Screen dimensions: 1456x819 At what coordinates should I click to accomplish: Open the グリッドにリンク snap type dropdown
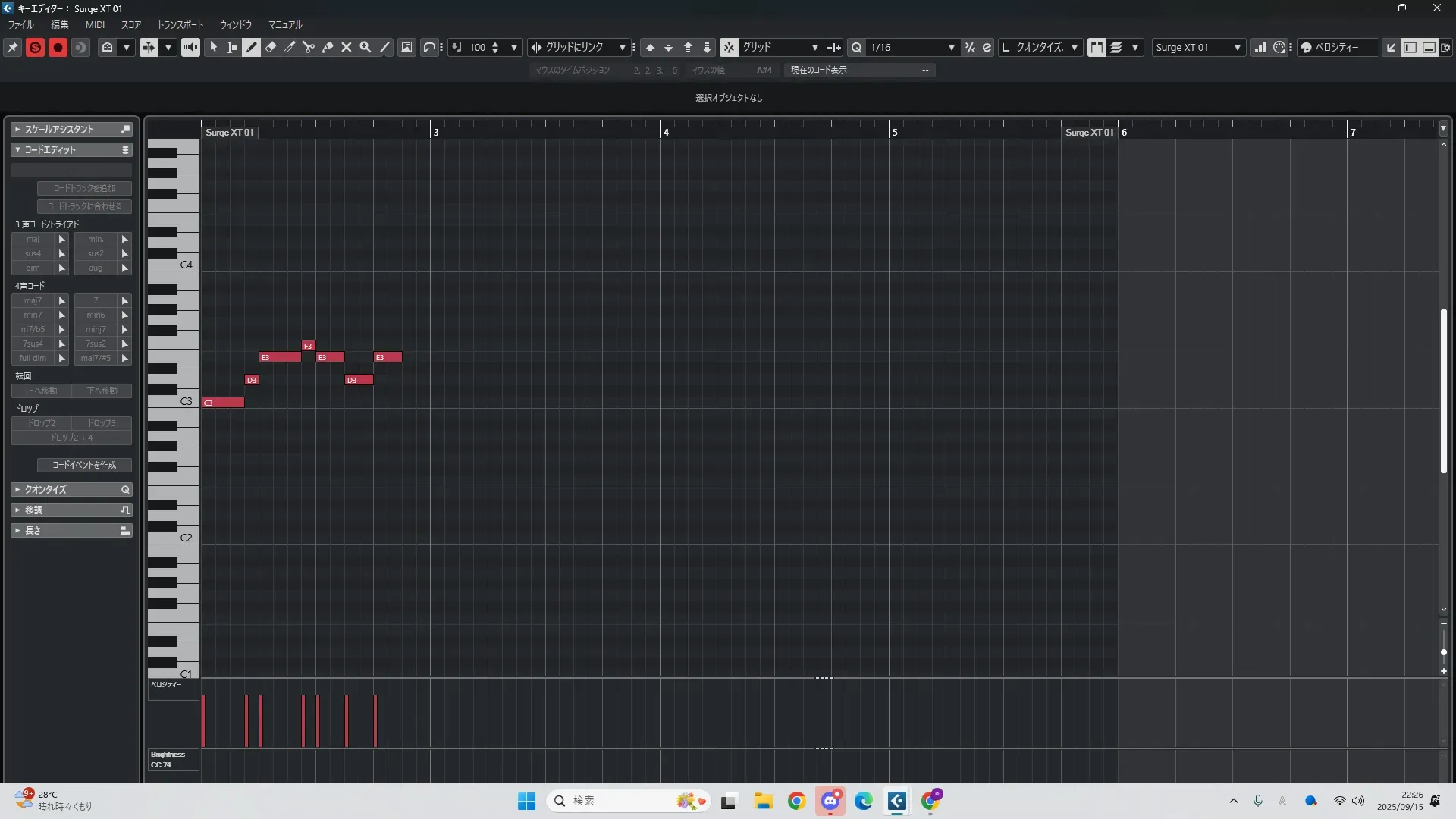[622, 47]
